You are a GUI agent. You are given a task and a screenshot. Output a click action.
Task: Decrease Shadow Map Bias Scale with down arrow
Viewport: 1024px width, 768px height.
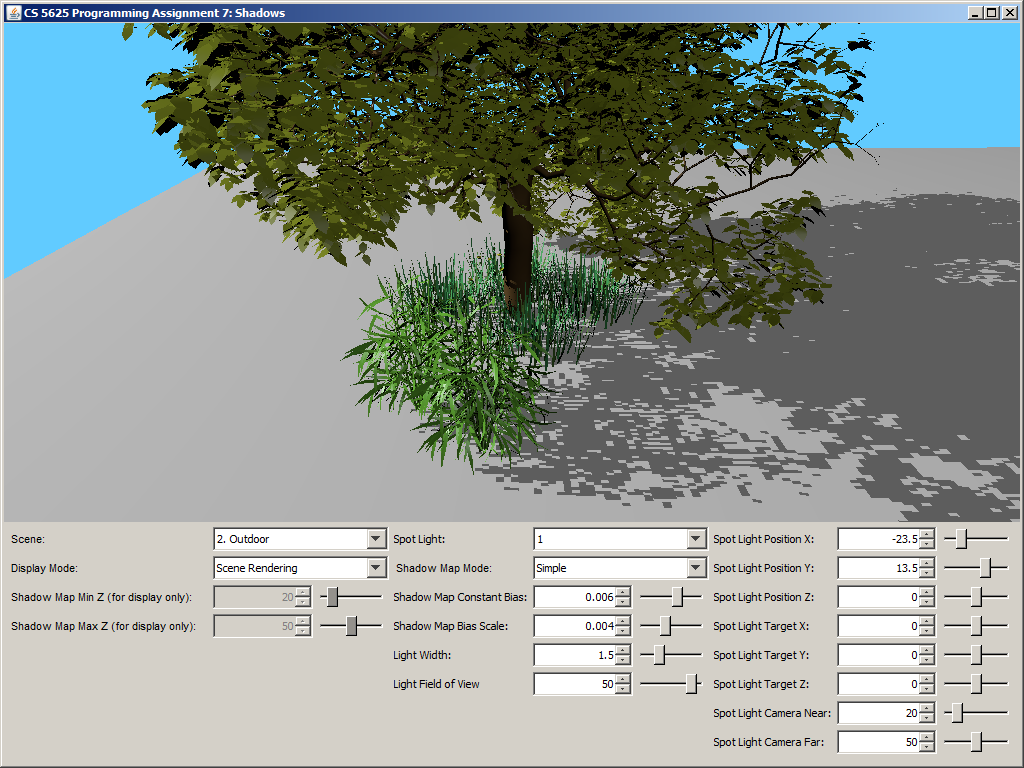click(x=623, y=632)
